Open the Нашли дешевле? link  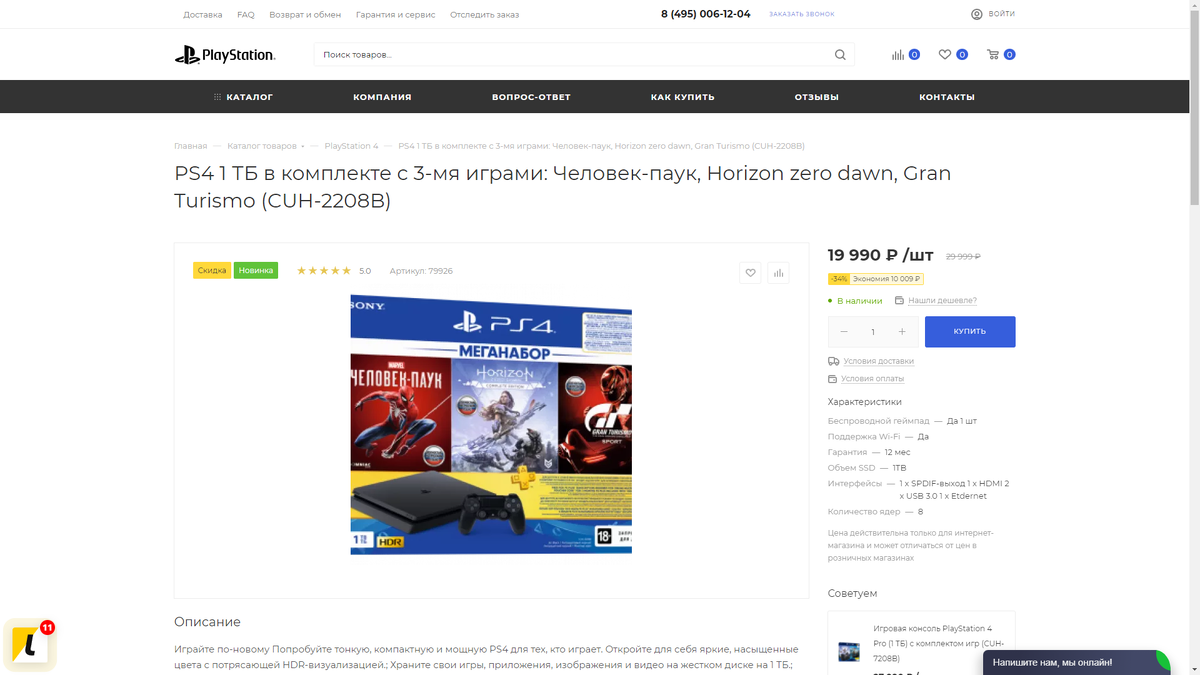(942, 300)
